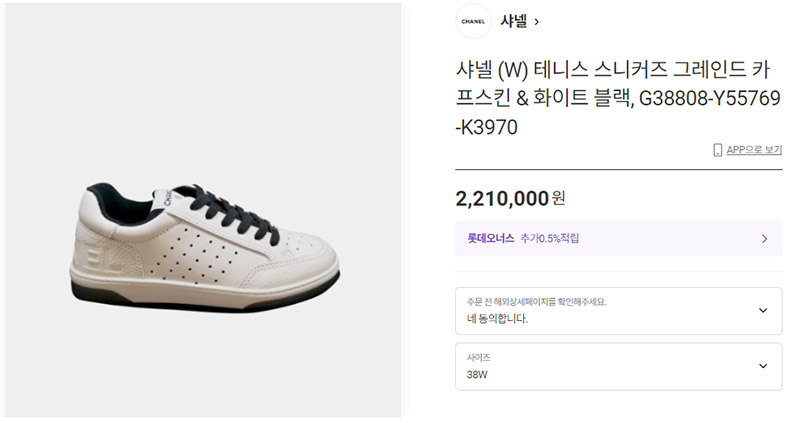Open the APP으로 보기 link
800x423 pixels.
pyautogui.click(x=754, y=150)
